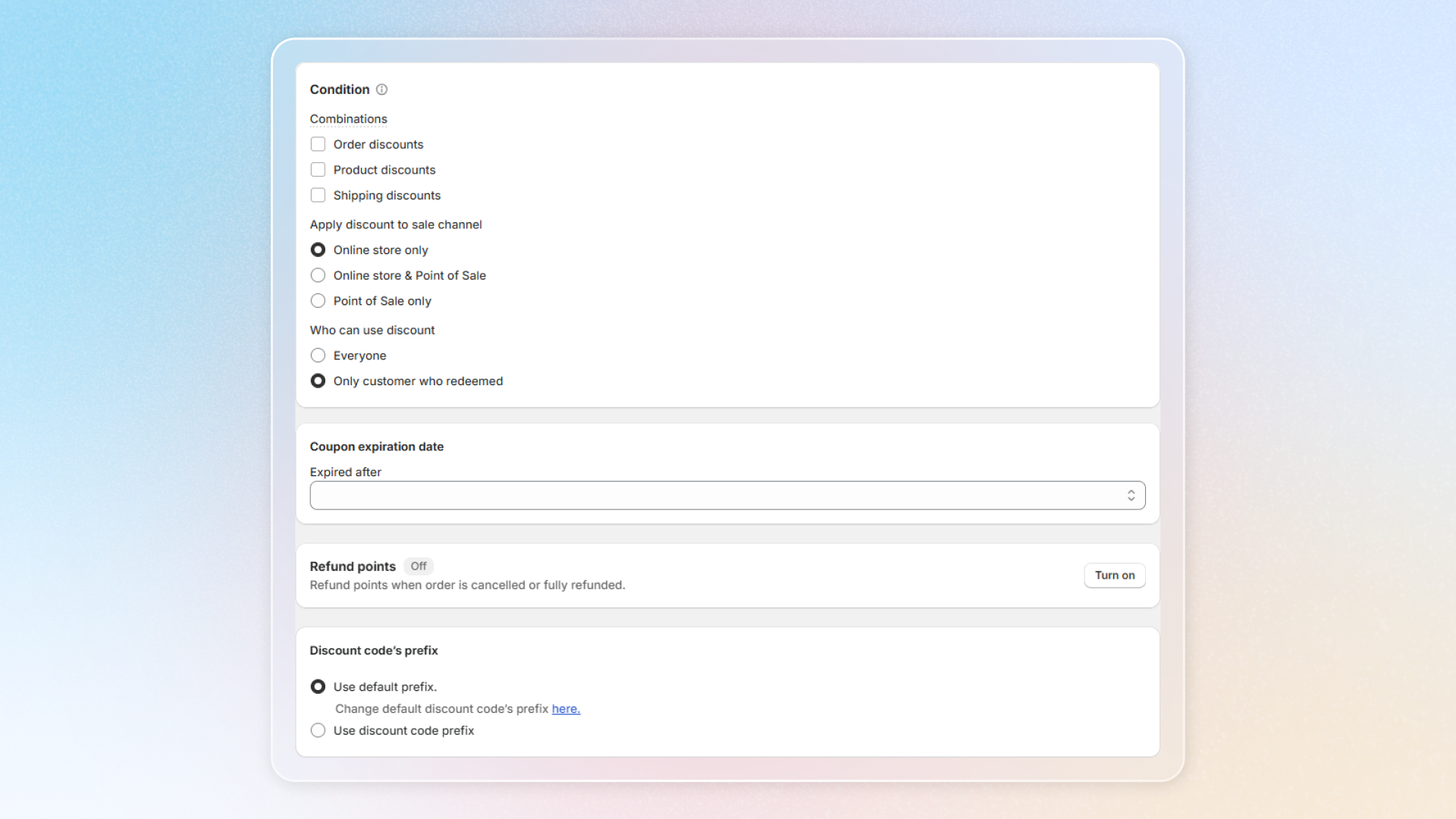Tick the Shipping discounts checkbox
This screenshot has height=819, width=1456.
pos(318,196)
